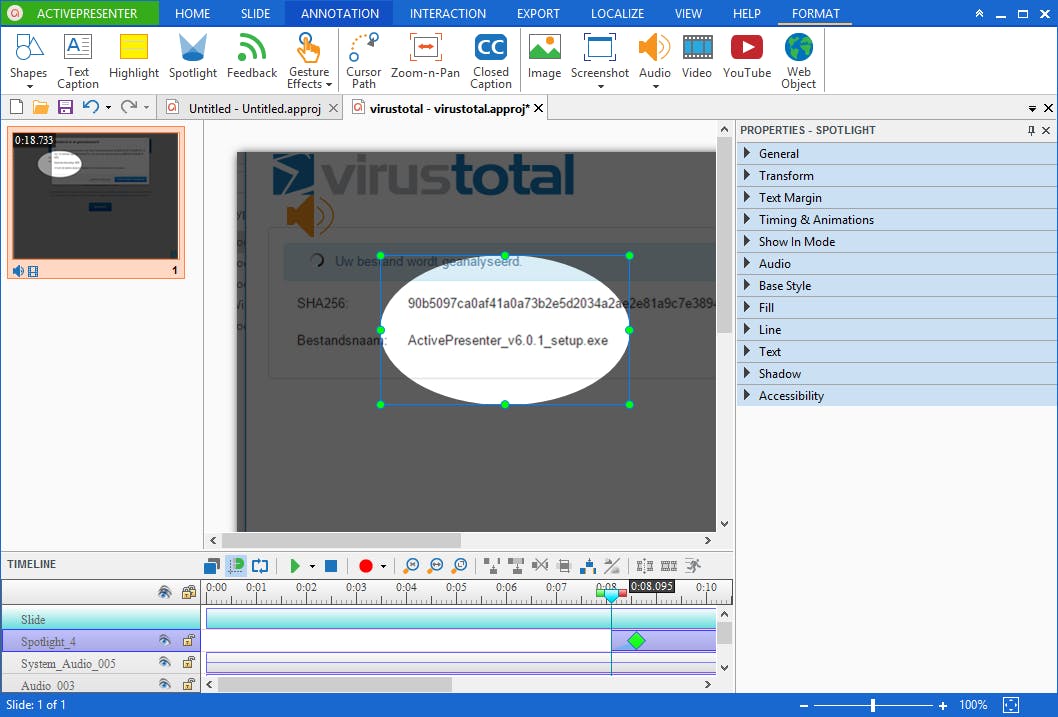The height and width of the screenshot is (717, 1058).
Task: Expand the Shadow properties section
Action: click(x=779, y=374)
